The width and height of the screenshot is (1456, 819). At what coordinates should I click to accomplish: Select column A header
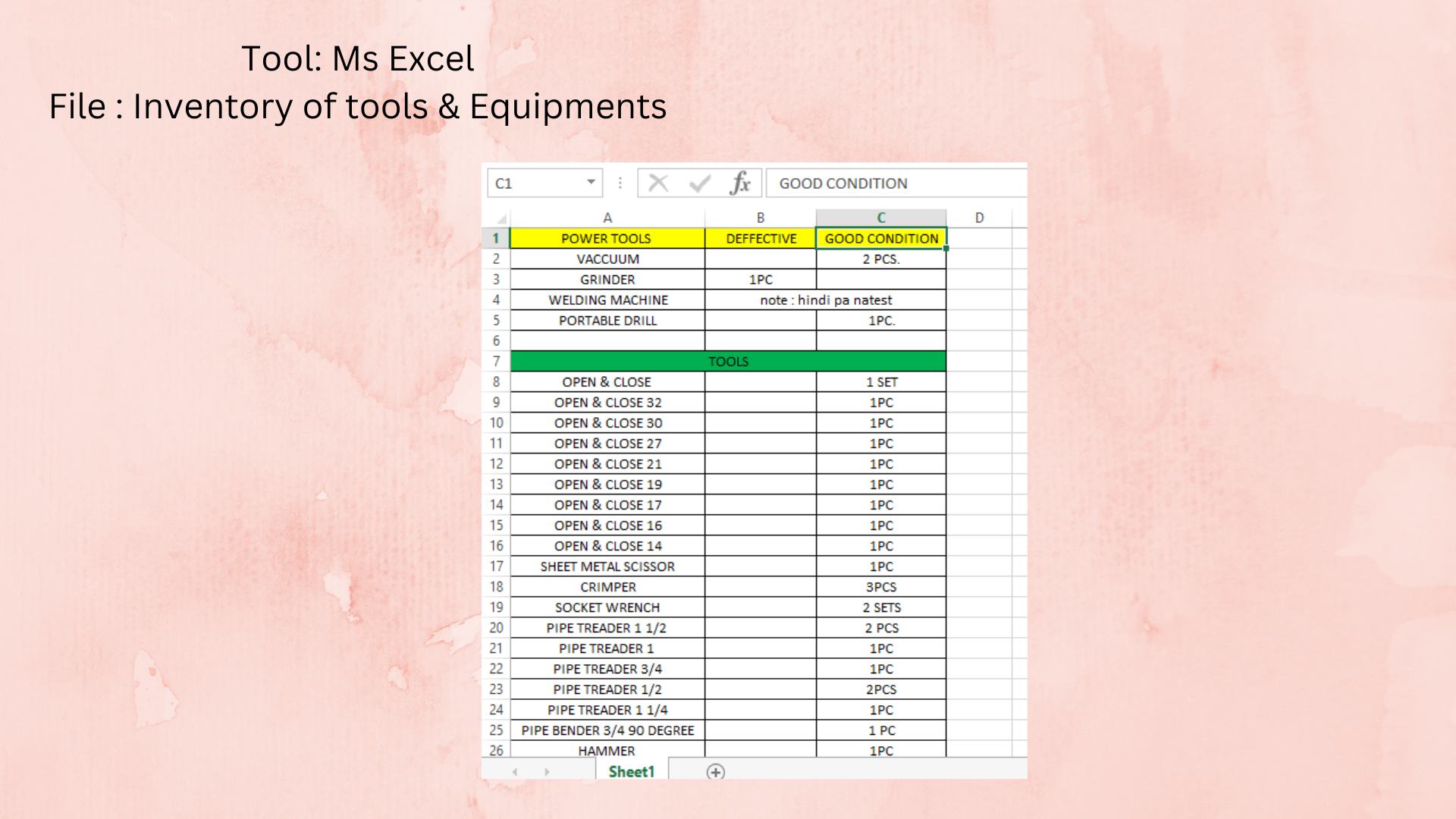click(607, 218)
